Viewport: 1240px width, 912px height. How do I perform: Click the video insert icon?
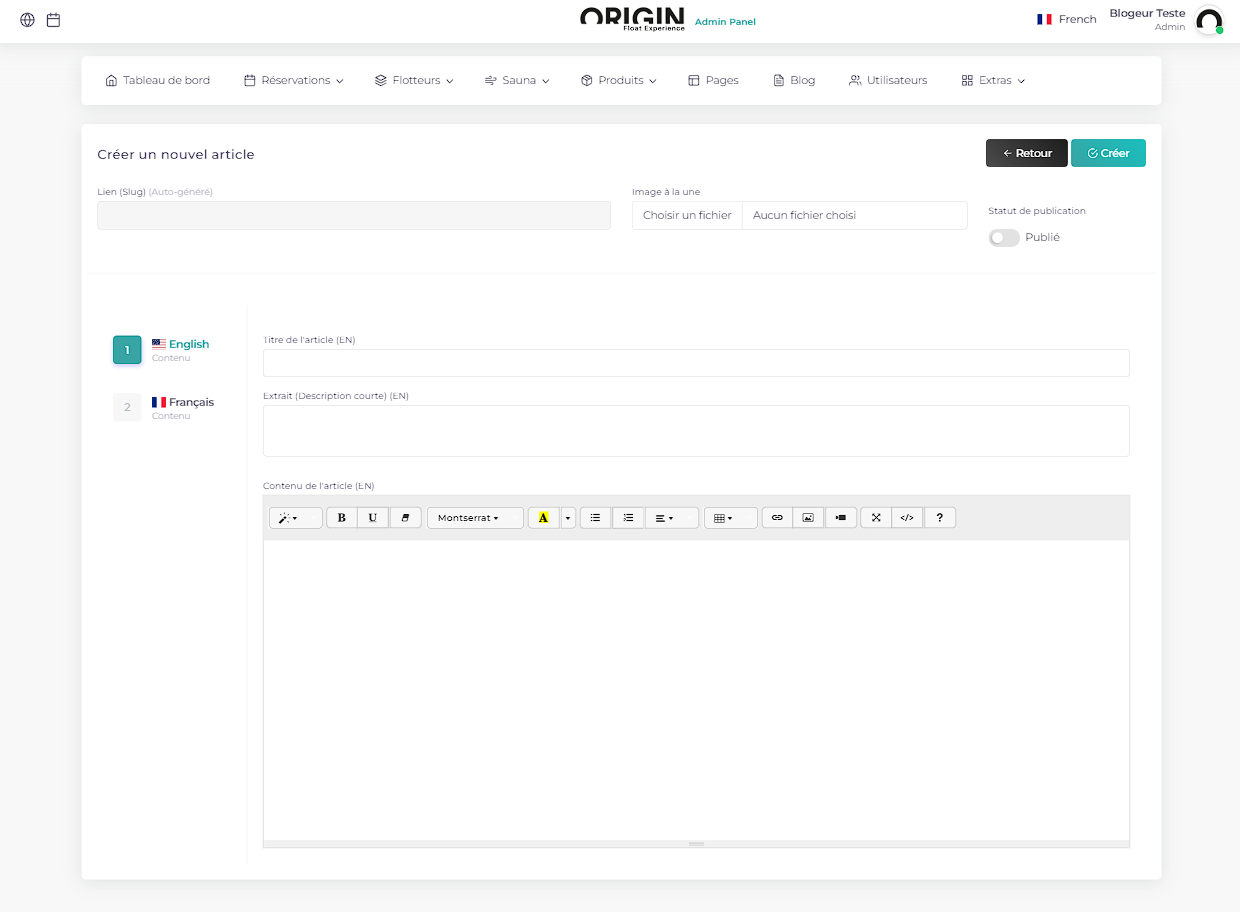tap(841, 518)
